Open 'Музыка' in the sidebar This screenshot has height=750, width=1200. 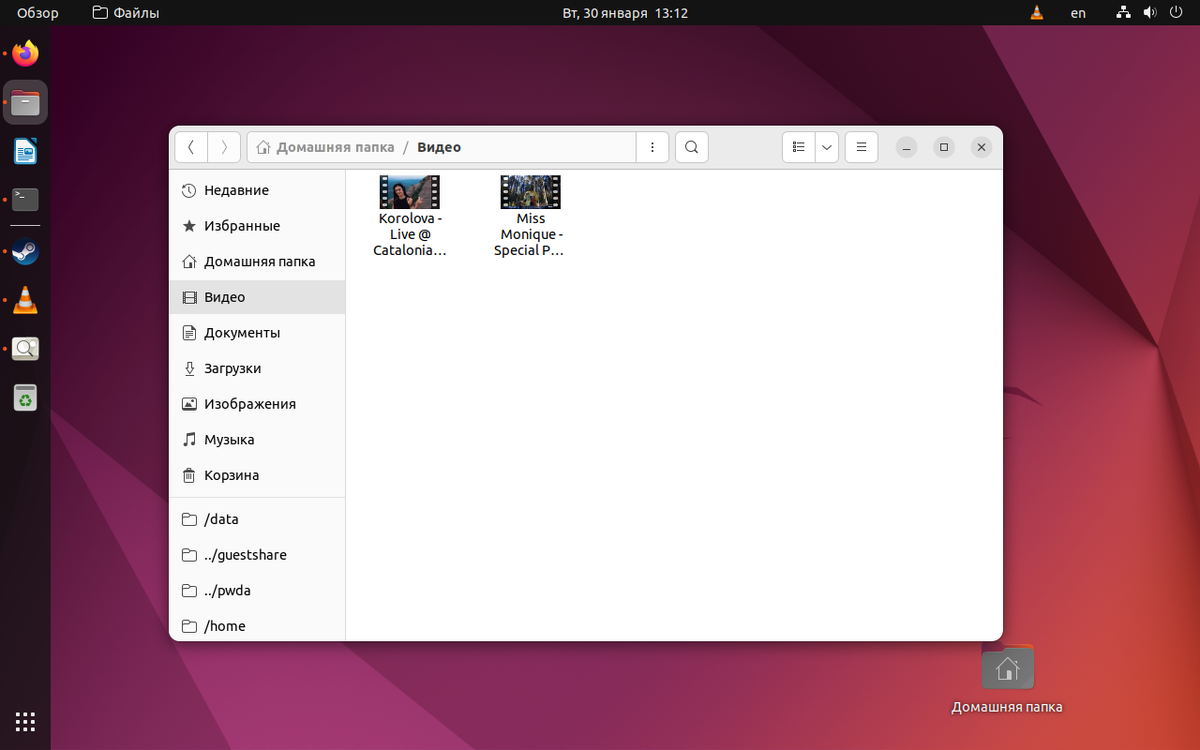[257, 440]
